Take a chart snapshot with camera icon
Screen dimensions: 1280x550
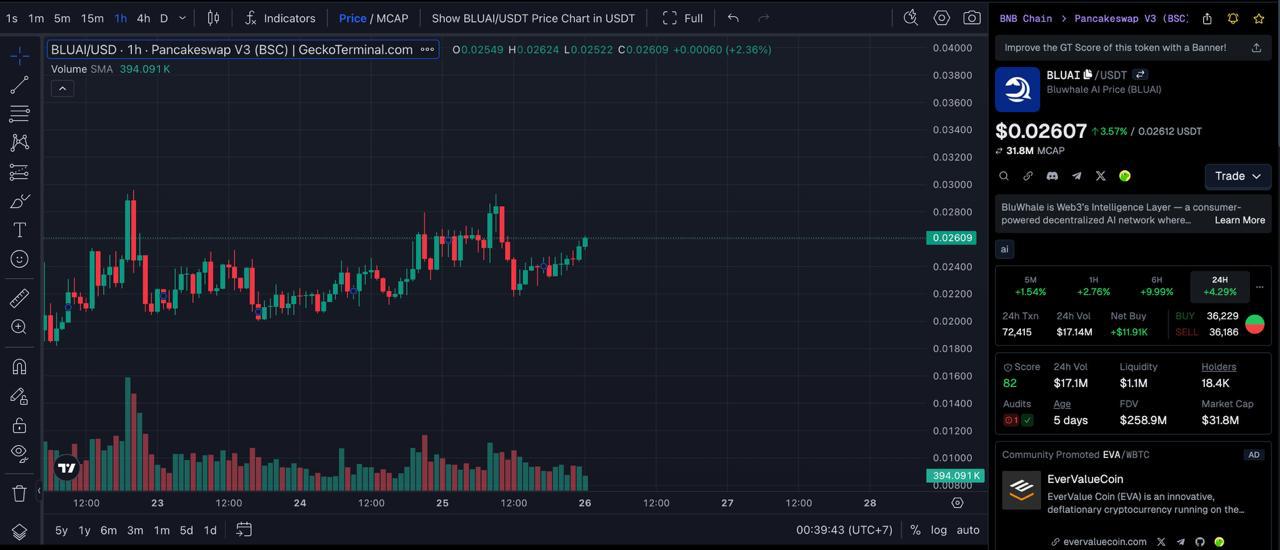coord(972,18)
